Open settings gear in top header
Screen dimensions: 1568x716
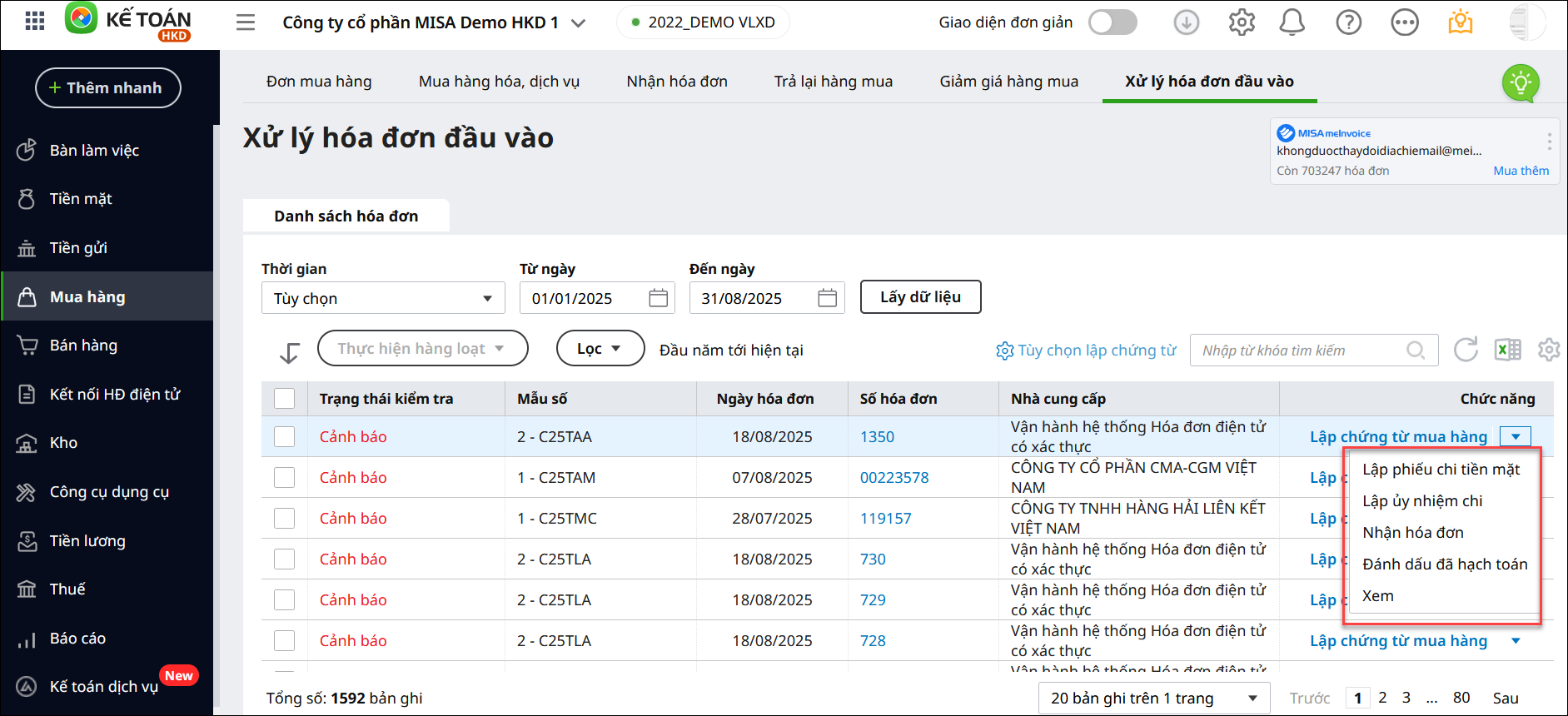pyautogui.click(x=1242, y=22)
